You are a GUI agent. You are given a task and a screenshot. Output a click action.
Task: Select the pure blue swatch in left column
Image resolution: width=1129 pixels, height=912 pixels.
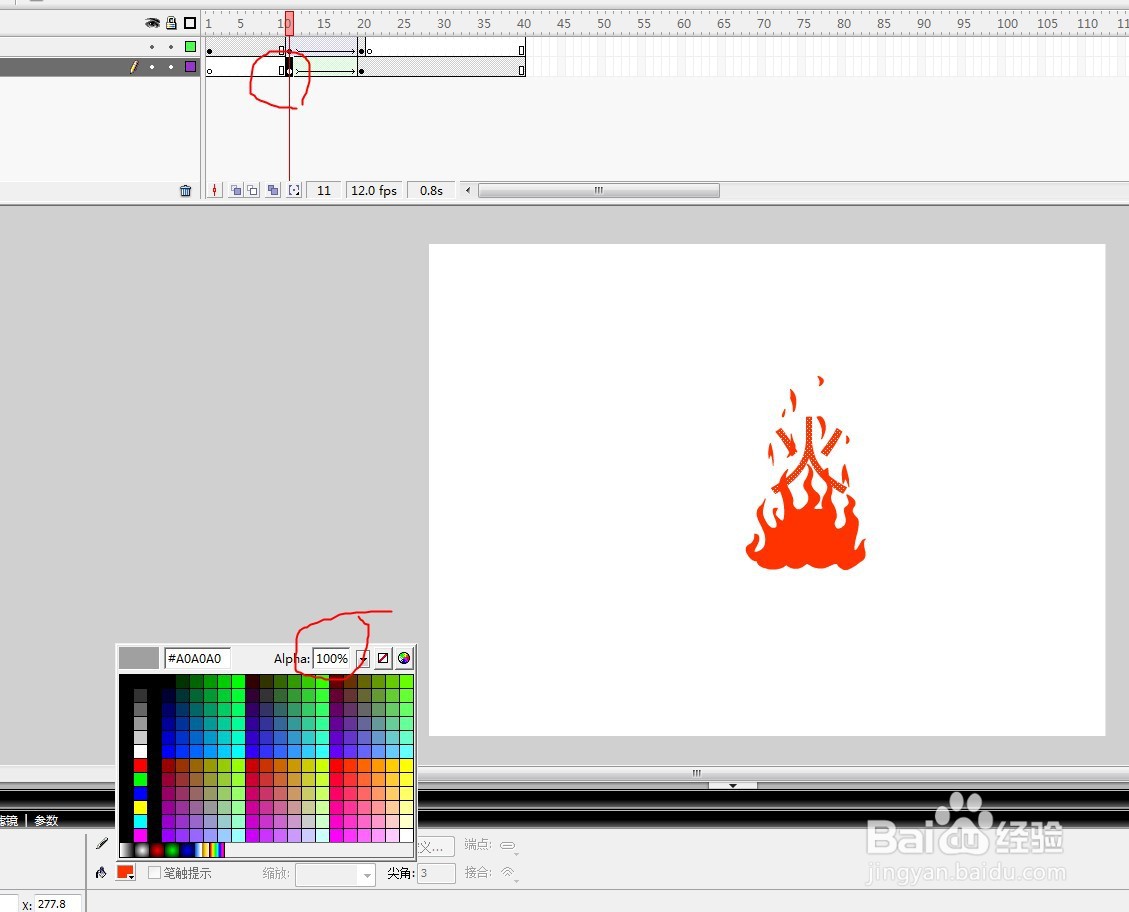tap(140, 793)
